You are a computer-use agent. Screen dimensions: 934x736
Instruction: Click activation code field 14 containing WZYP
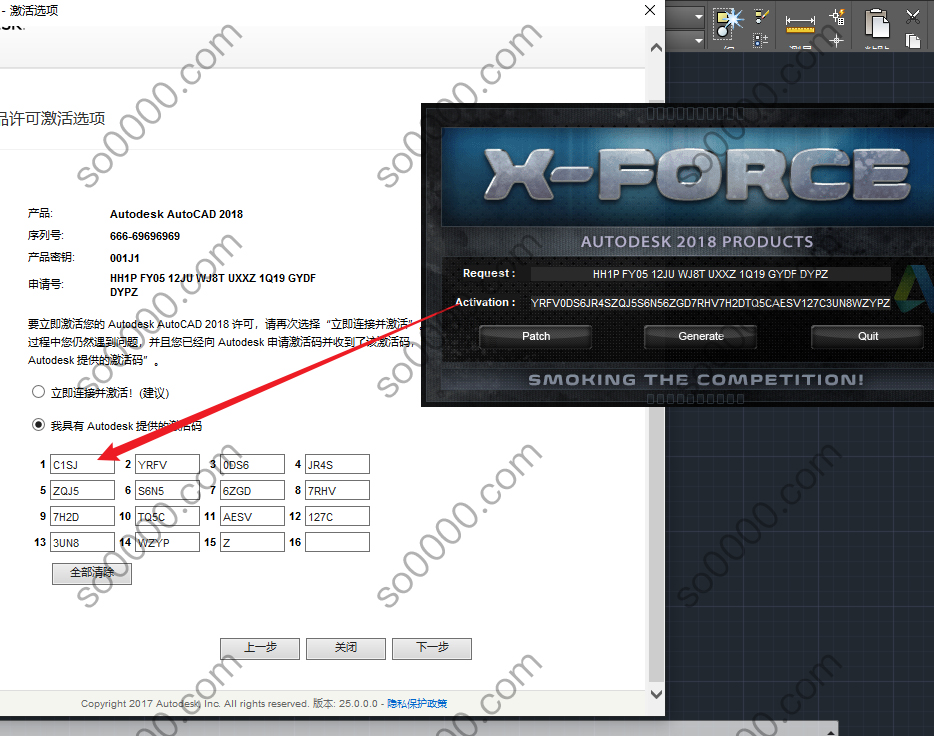(x=167, y=542)
